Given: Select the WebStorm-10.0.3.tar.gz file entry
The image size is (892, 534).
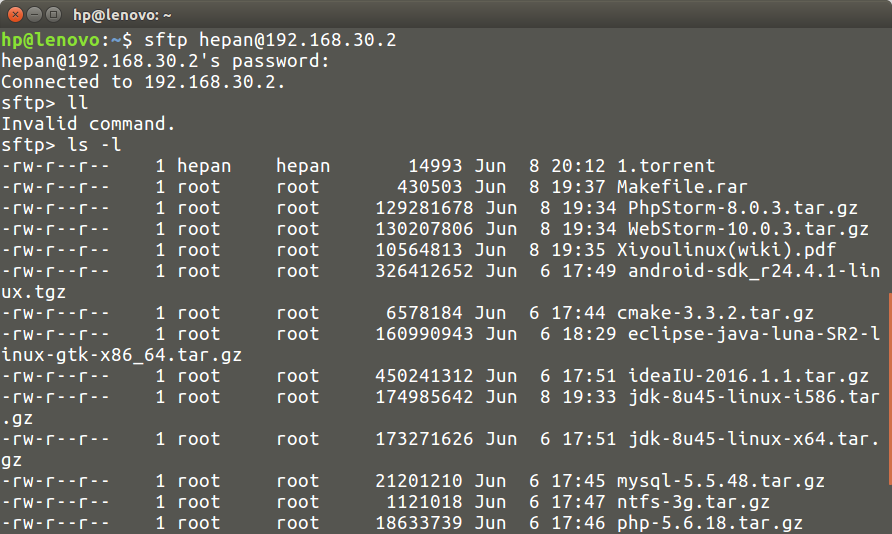Looking at the screenshot, I should [748, 229].
